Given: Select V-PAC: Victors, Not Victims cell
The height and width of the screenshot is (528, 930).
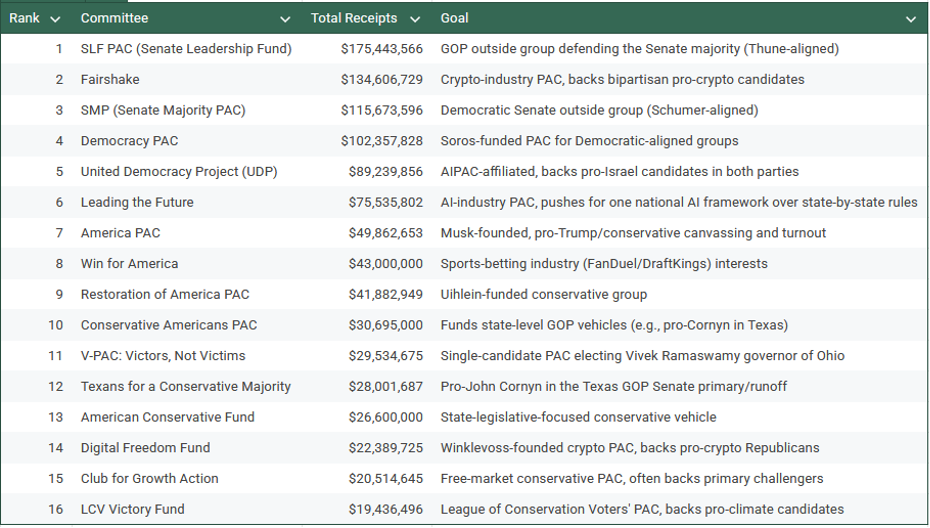Looking at the screenshot, I should pyautogui.click(x=187, y=356).
